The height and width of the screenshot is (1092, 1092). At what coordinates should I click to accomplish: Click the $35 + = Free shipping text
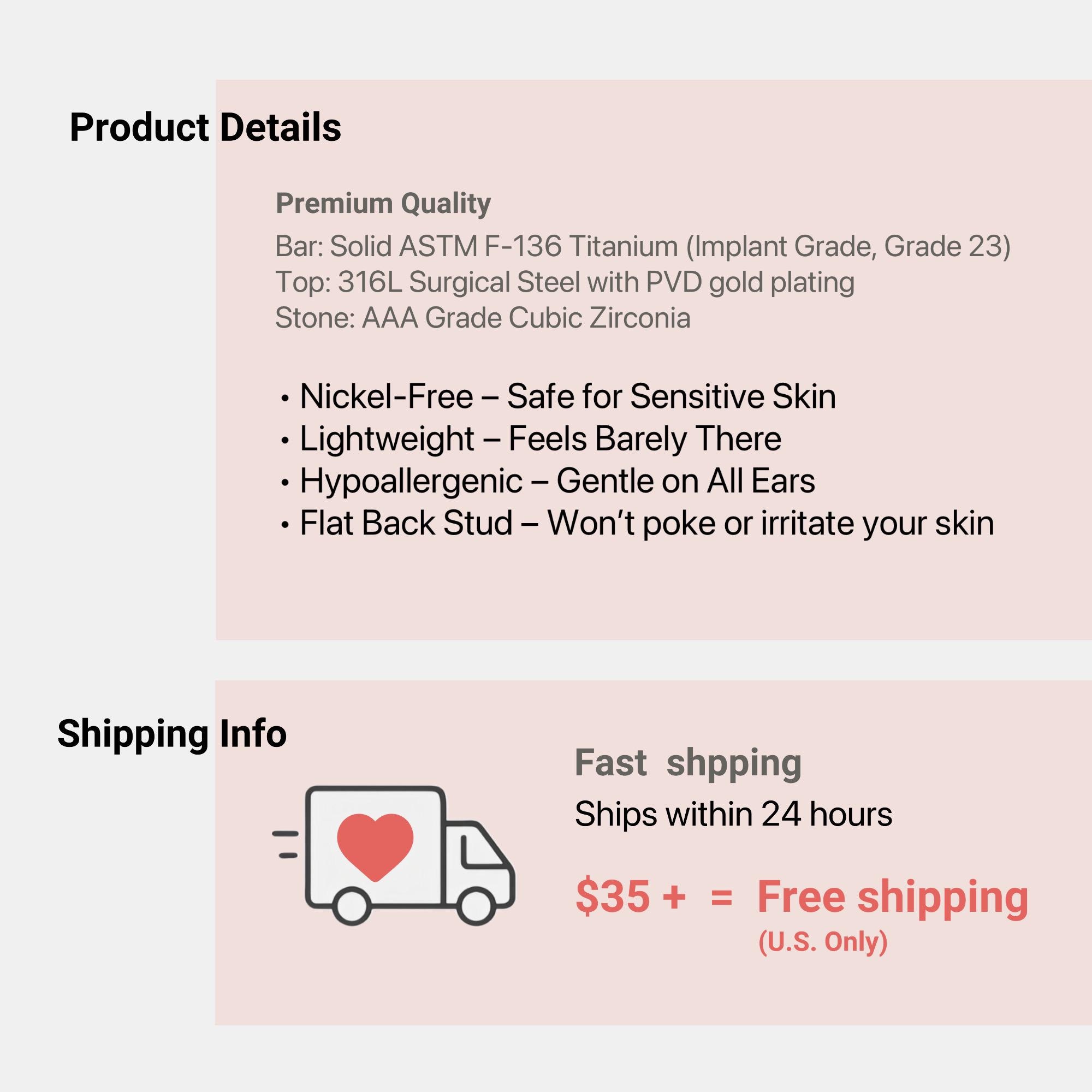(802, 898)
